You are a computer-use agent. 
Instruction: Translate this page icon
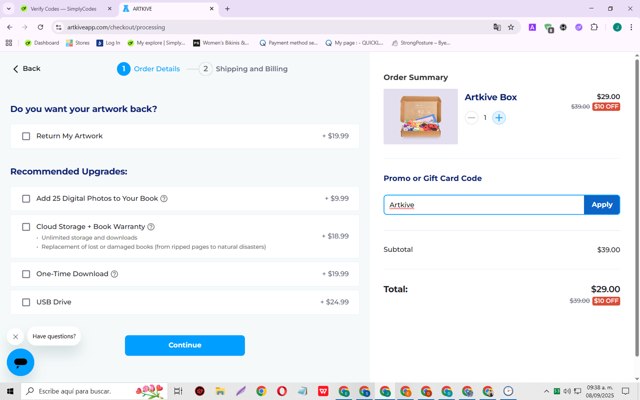(x=497, y=27)
